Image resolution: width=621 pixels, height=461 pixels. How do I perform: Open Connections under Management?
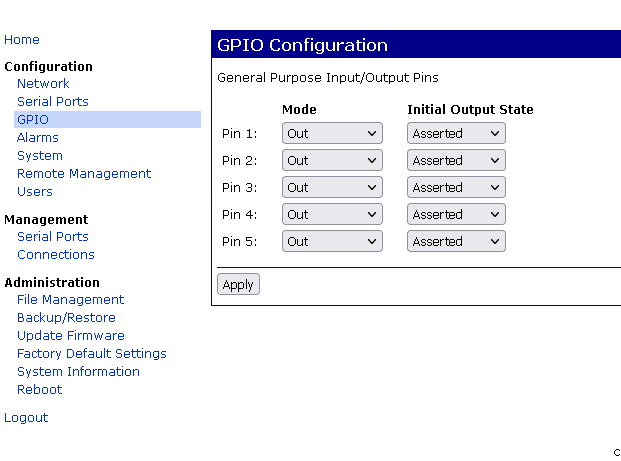[55, 255]
